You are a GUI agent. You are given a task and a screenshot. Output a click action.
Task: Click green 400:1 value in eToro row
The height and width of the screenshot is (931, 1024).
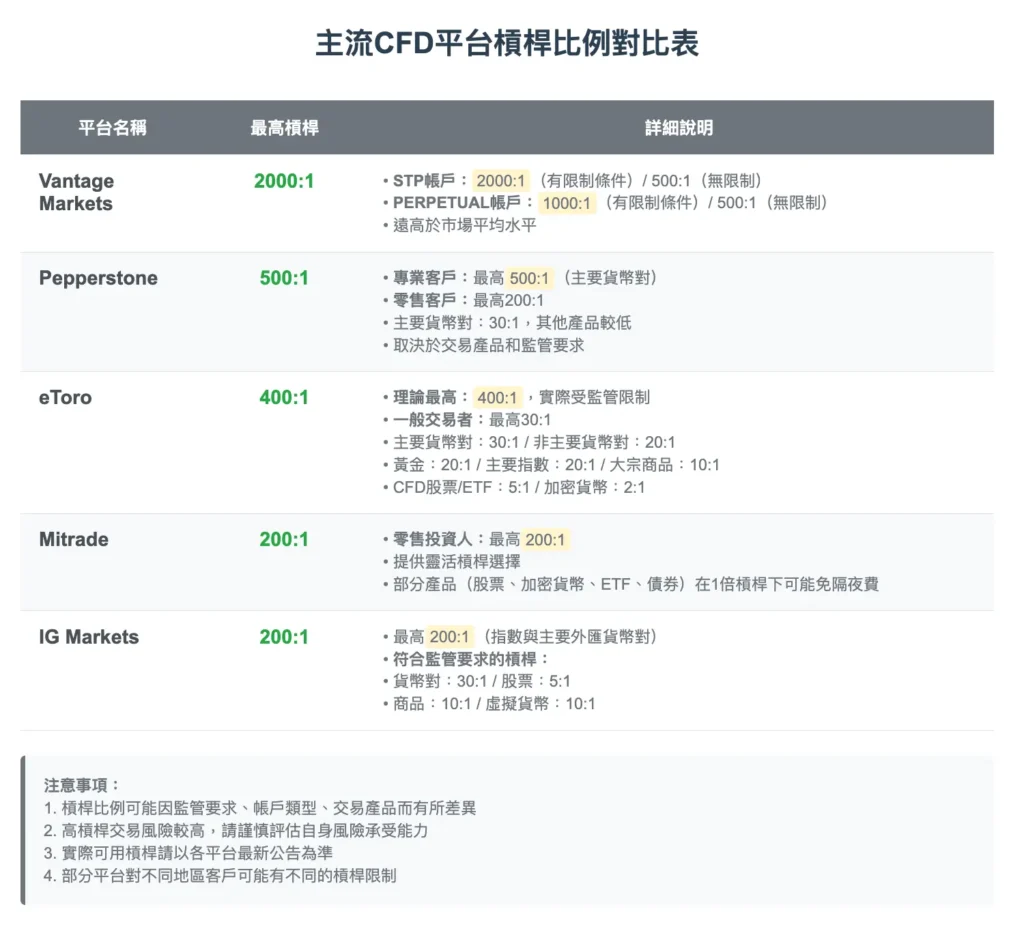(x=284, y=397)
